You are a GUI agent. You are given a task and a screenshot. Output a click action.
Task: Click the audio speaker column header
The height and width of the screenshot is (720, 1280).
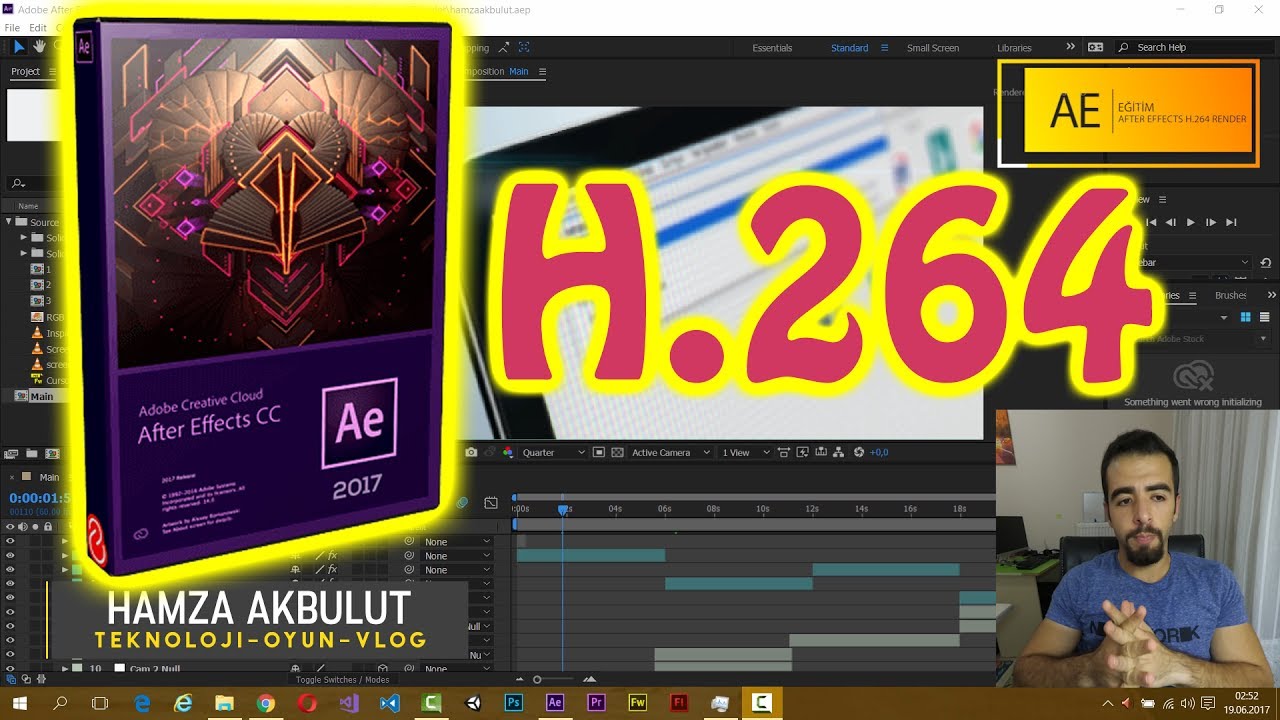(22, 526)
